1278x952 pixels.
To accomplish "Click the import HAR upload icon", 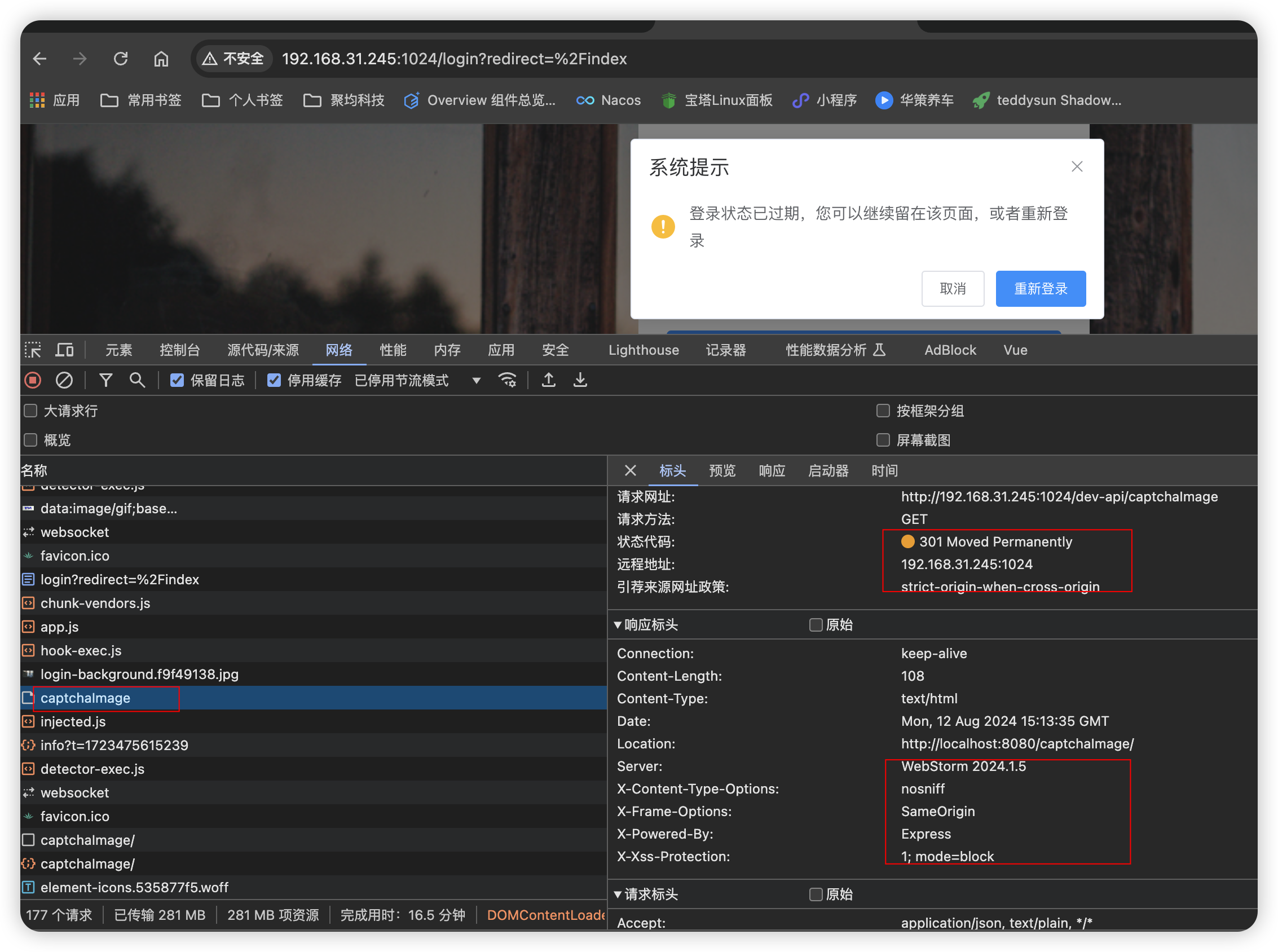I will point(549,380).
